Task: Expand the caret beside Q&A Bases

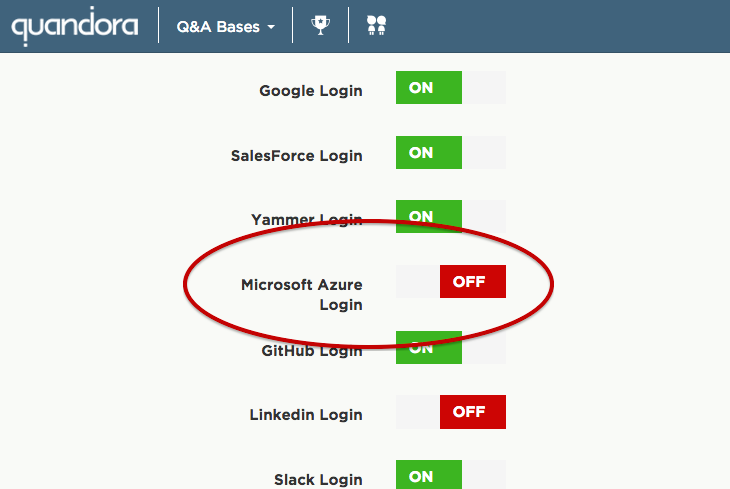Action: (271, 27)
